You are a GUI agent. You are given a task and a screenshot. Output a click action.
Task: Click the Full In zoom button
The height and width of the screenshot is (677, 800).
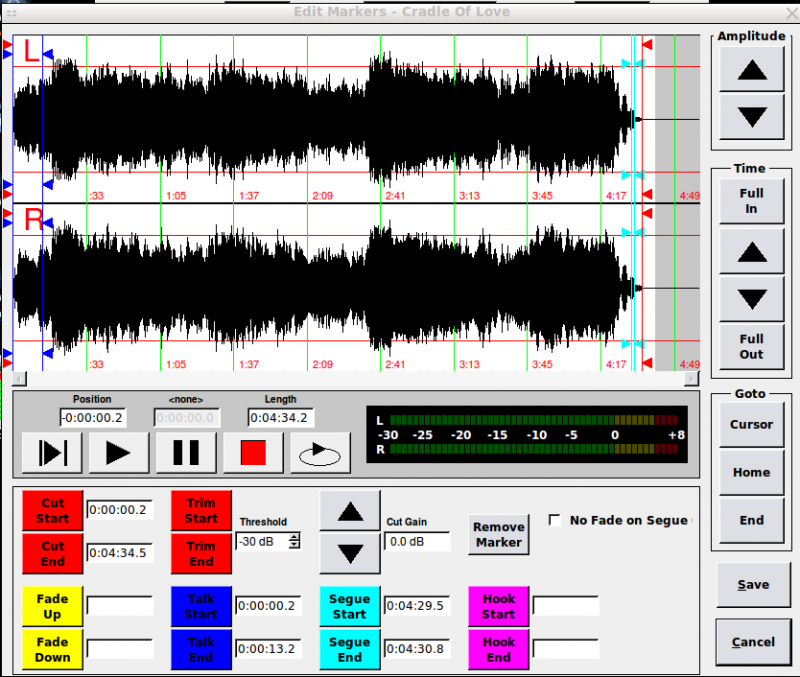coord(751,201)
